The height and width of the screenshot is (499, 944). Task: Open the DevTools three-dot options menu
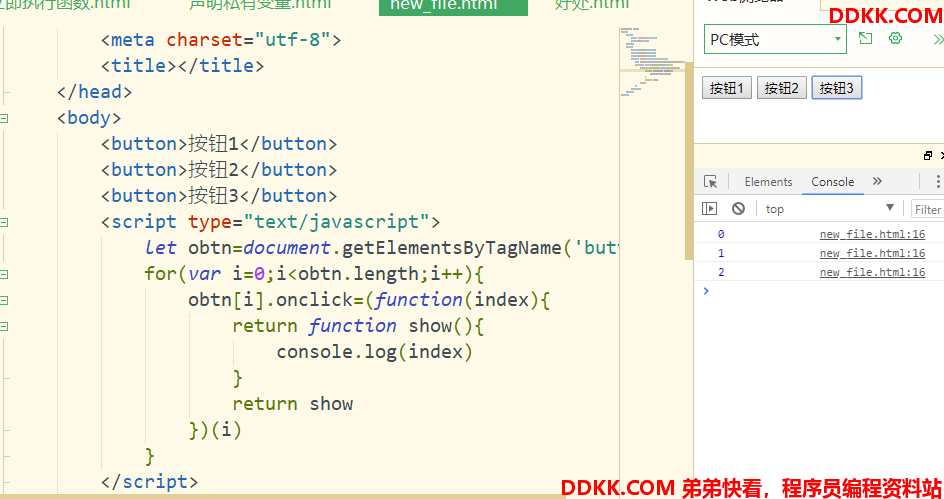937,182
